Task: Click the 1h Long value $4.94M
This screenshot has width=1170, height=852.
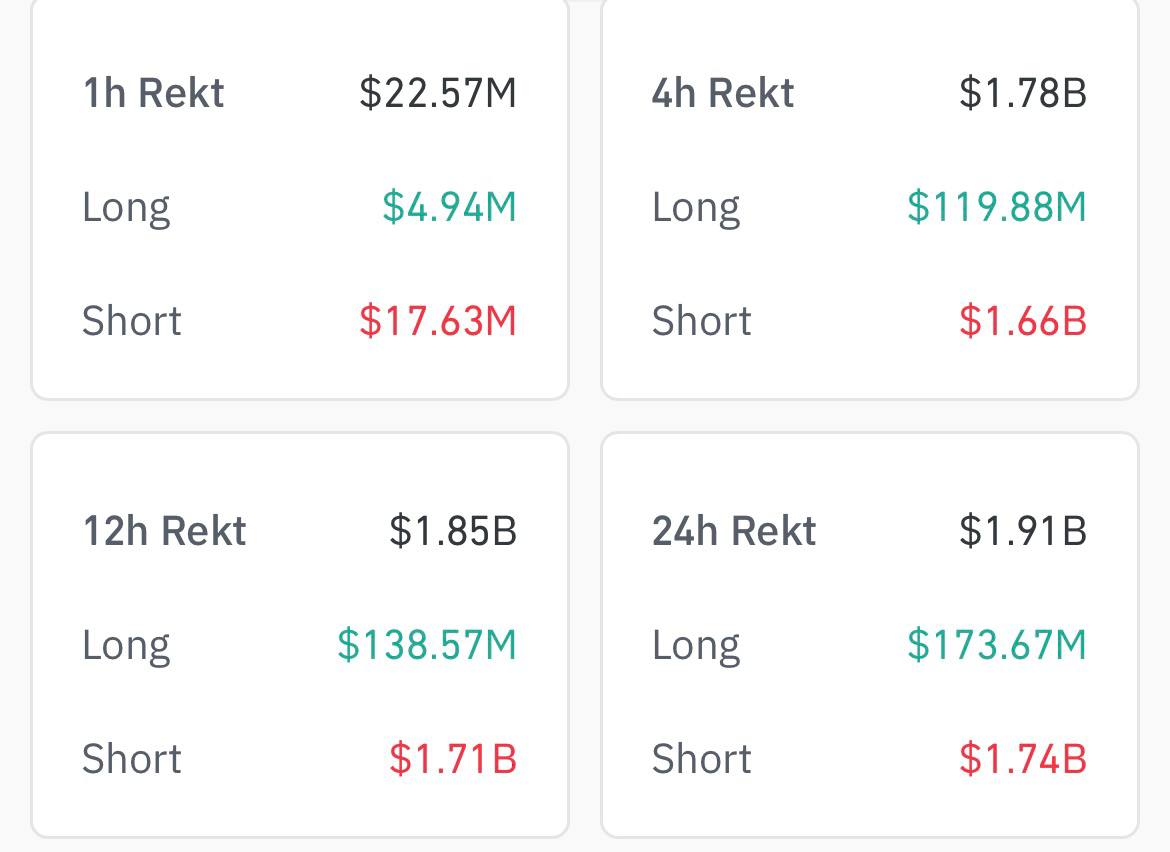Action: pos(449,207)
